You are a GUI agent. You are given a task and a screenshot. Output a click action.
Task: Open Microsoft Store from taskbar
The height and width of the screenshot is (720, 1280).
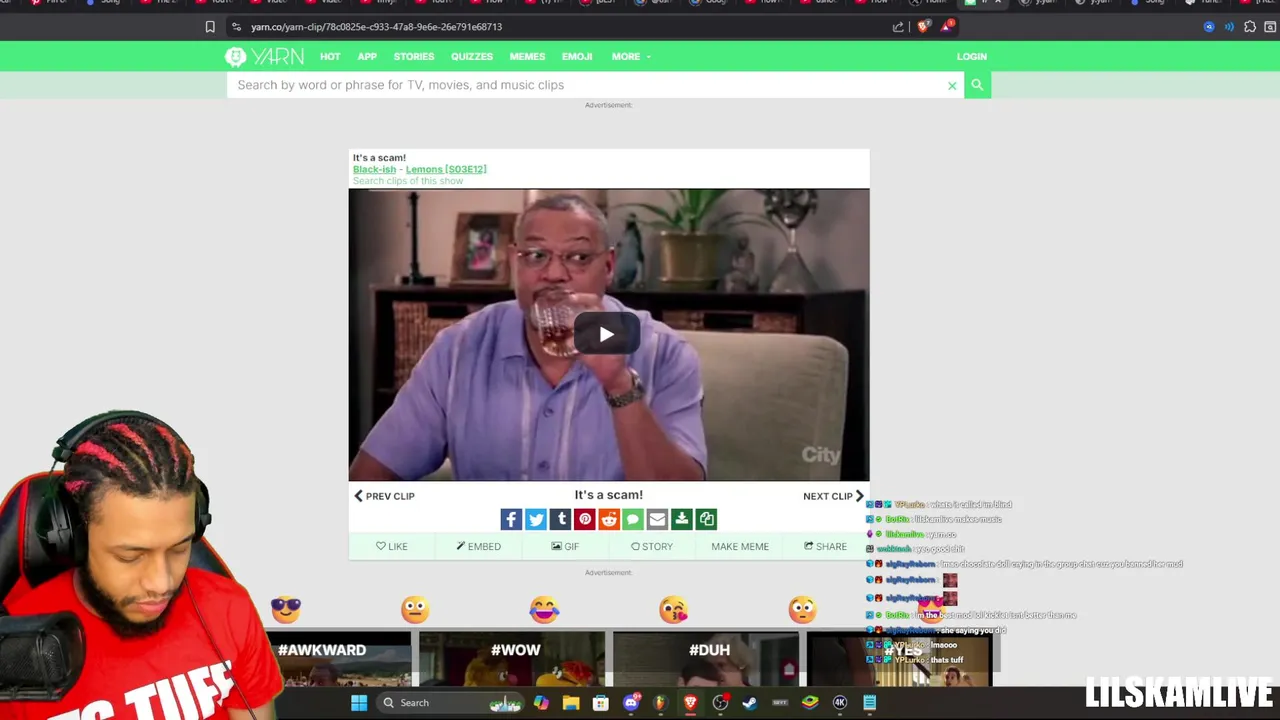[601, 703]
